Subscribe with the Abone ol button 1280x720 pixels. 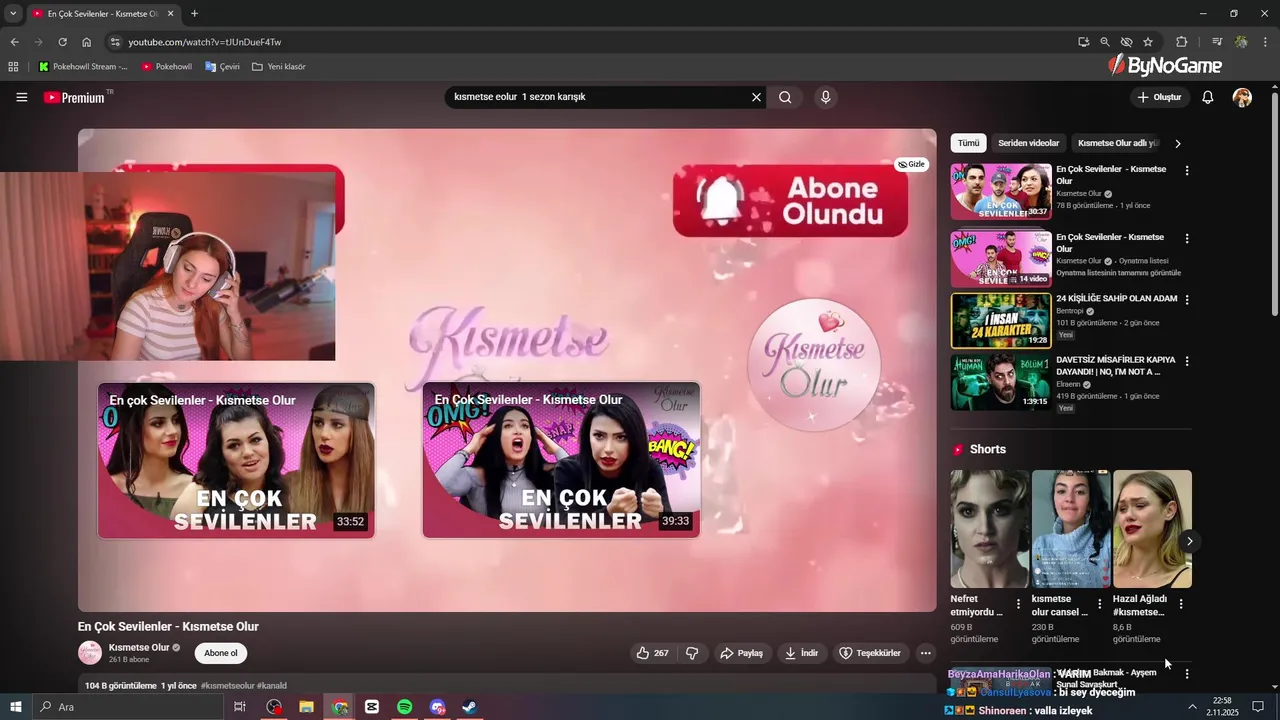click(x=221, y=653)
